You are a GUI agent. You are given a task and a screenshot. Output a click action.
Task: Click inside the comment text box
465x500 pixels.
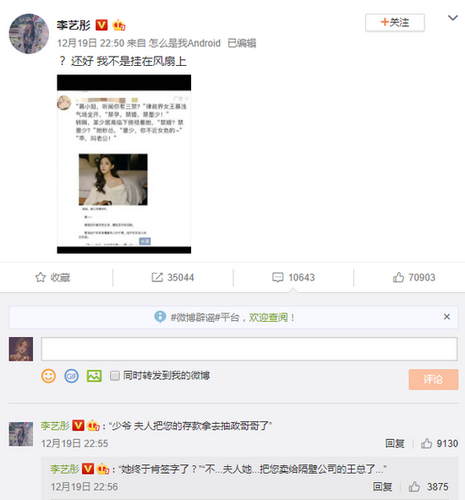[249, 349]
